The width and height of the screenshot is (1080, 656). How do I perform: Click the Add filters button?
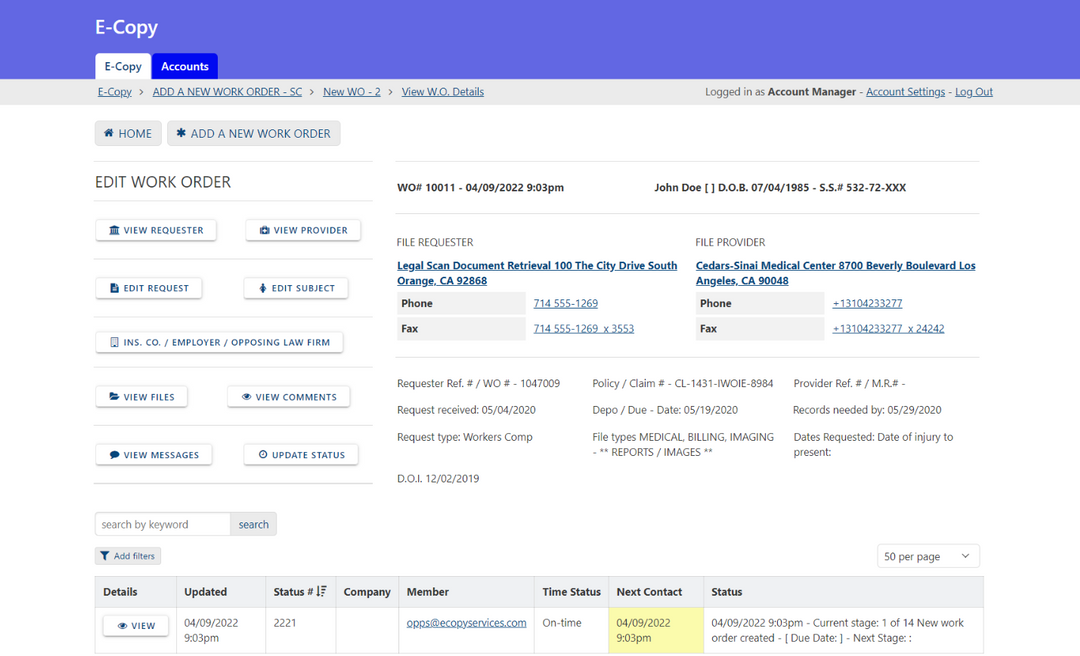pos(128,556)
